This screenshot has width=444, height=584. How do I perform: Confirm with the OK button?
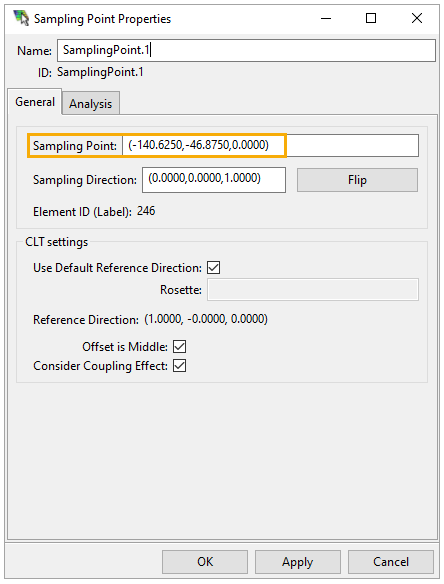[x=205, y=562]
